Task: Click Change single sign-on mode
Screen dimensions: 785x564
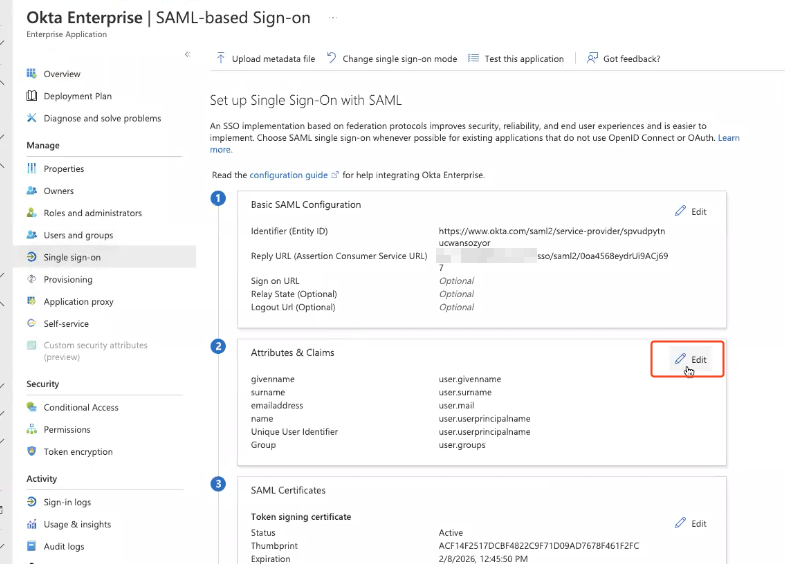Action: click(x=391, y=59)
